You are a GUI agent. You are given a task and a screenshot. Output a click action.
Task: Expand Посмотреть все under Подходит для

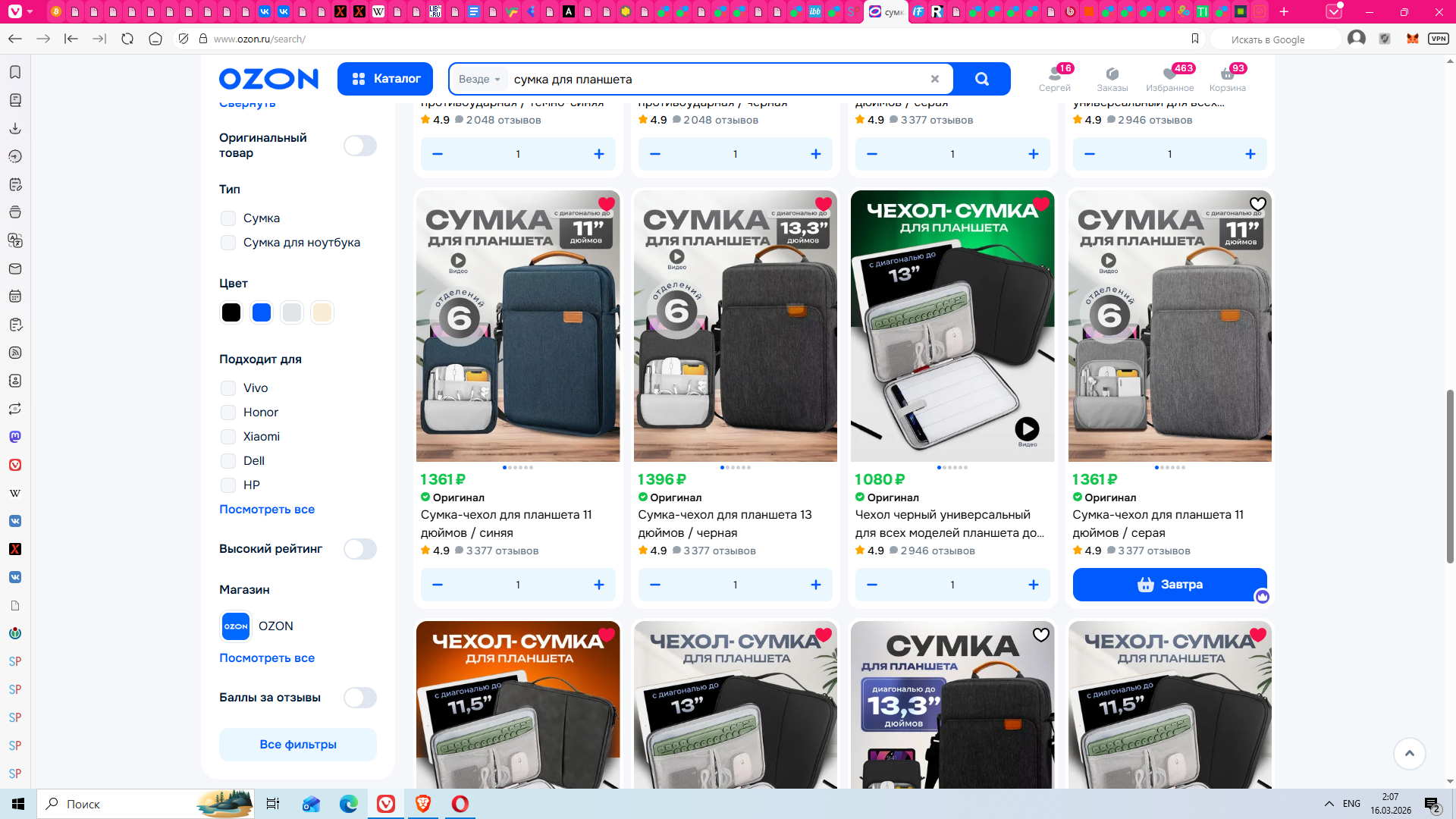click(266, 510)
